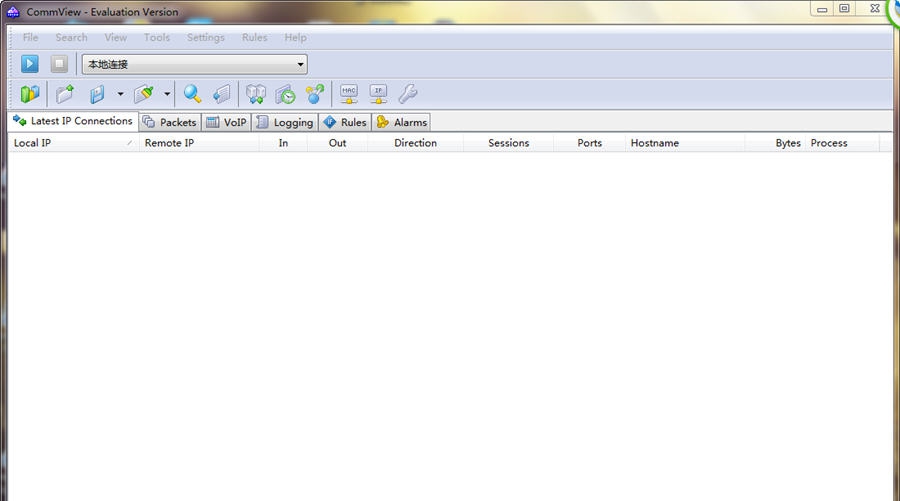Open the 本地连接 adapter dropdown

[x=195, y=64]
